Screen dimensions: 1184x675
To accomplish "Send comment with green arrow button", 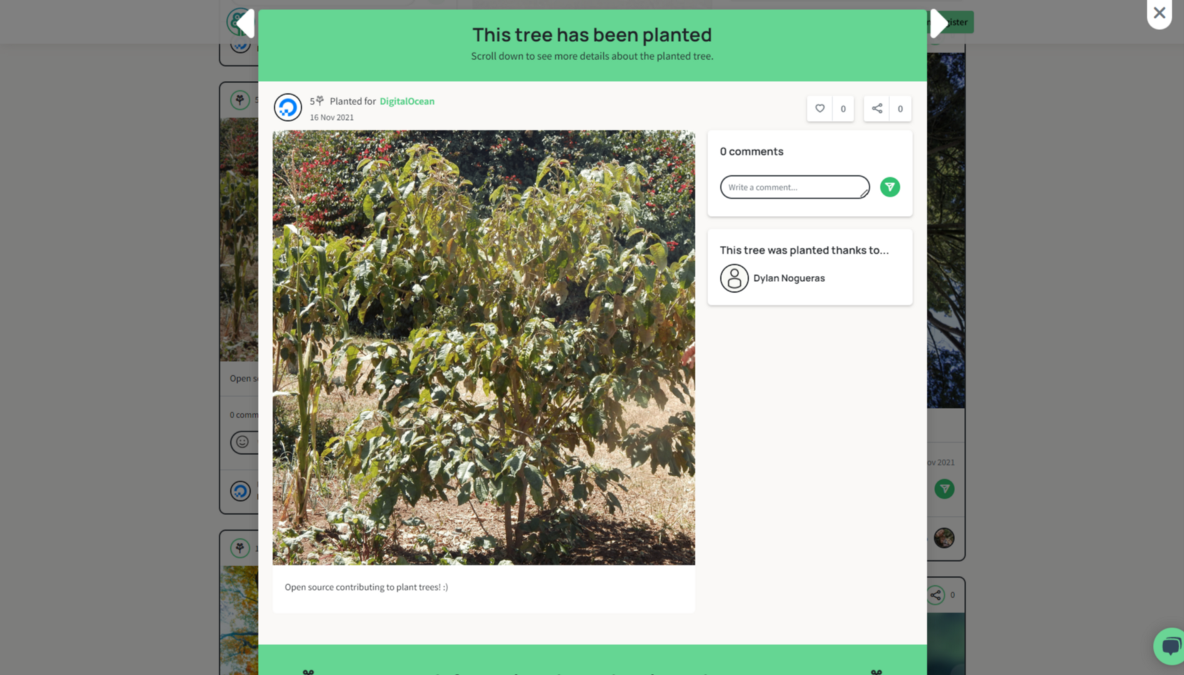I will [890, 186].
